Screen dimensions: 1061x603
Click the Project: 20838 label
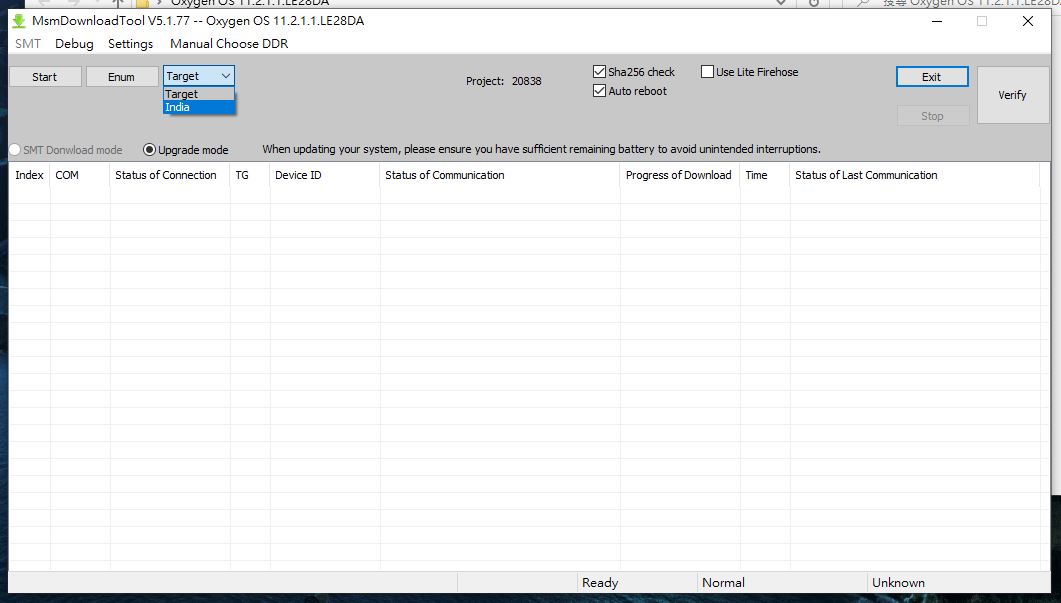point(503,81)
